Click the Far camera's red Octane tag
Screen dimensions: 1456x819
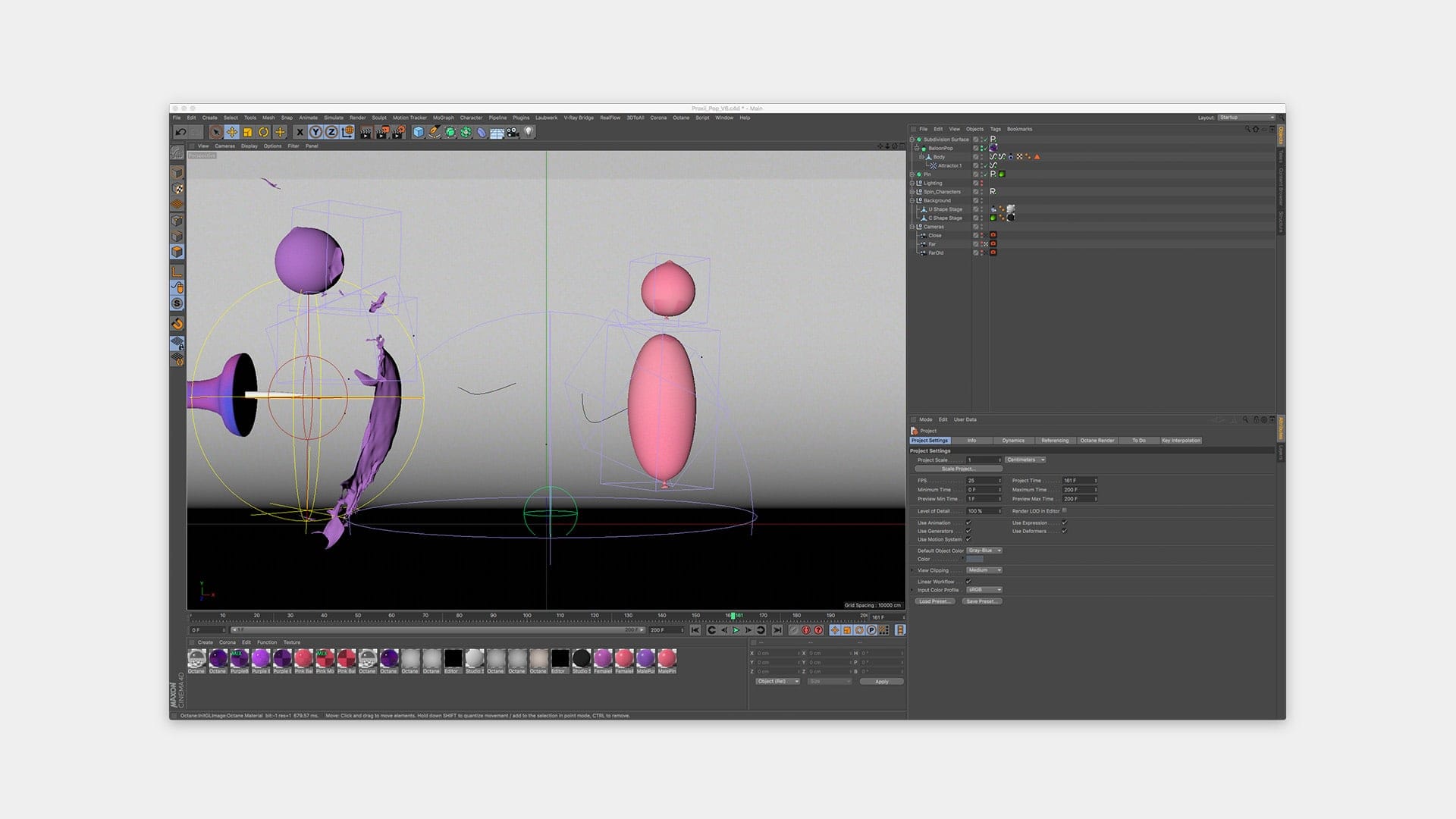coord(993,244)
